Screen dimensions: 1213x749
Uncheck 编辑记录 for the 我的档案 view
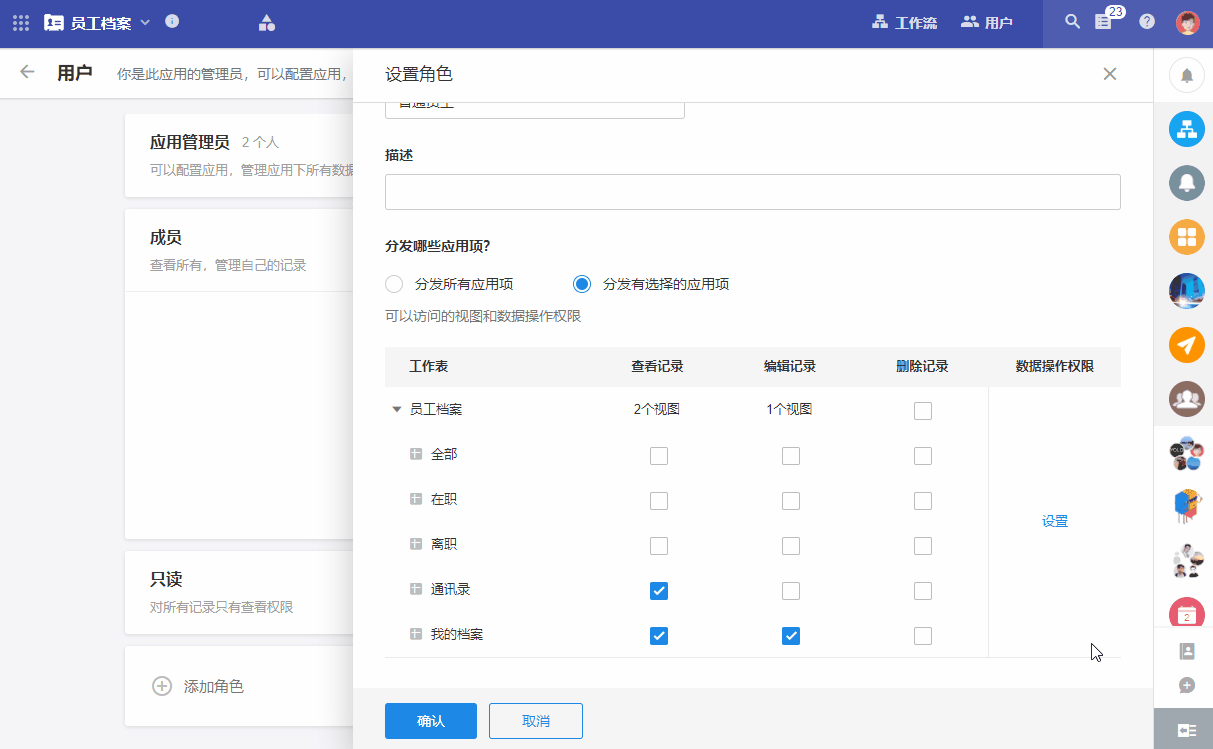pyautogui.click(x=790, y=636)
